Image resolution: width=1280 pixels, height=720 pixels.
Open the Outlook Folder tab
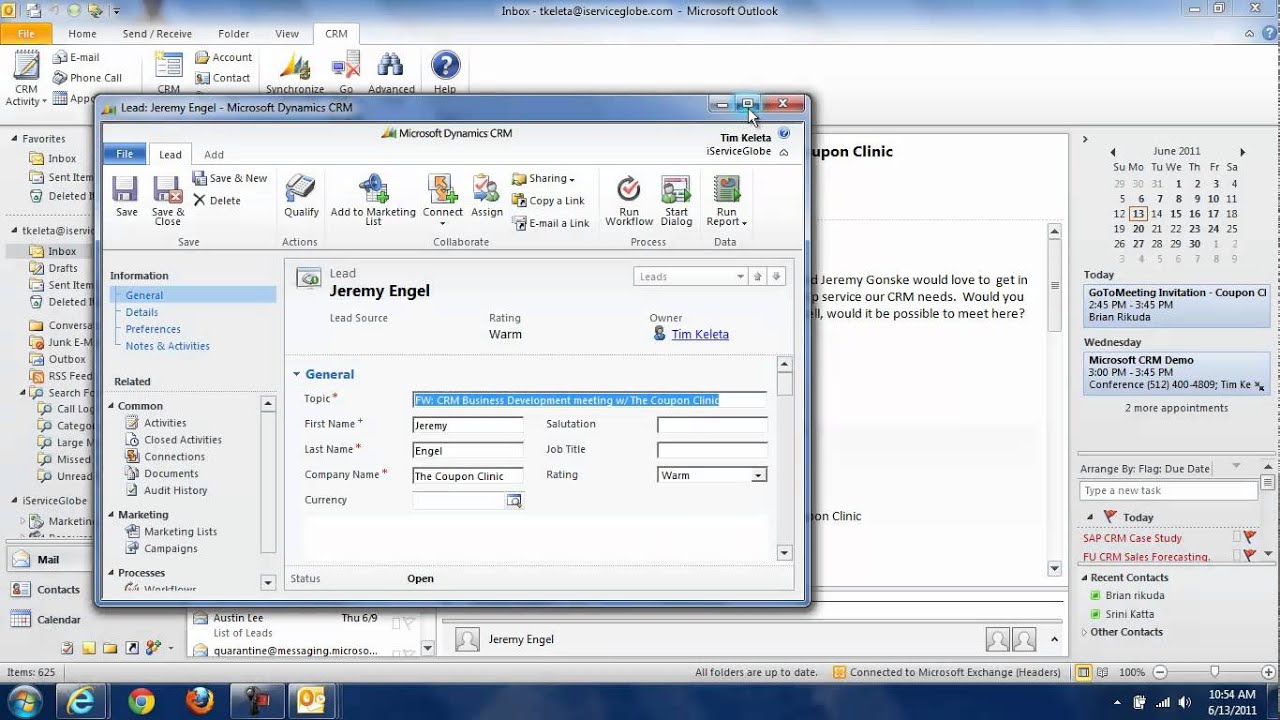234,33
